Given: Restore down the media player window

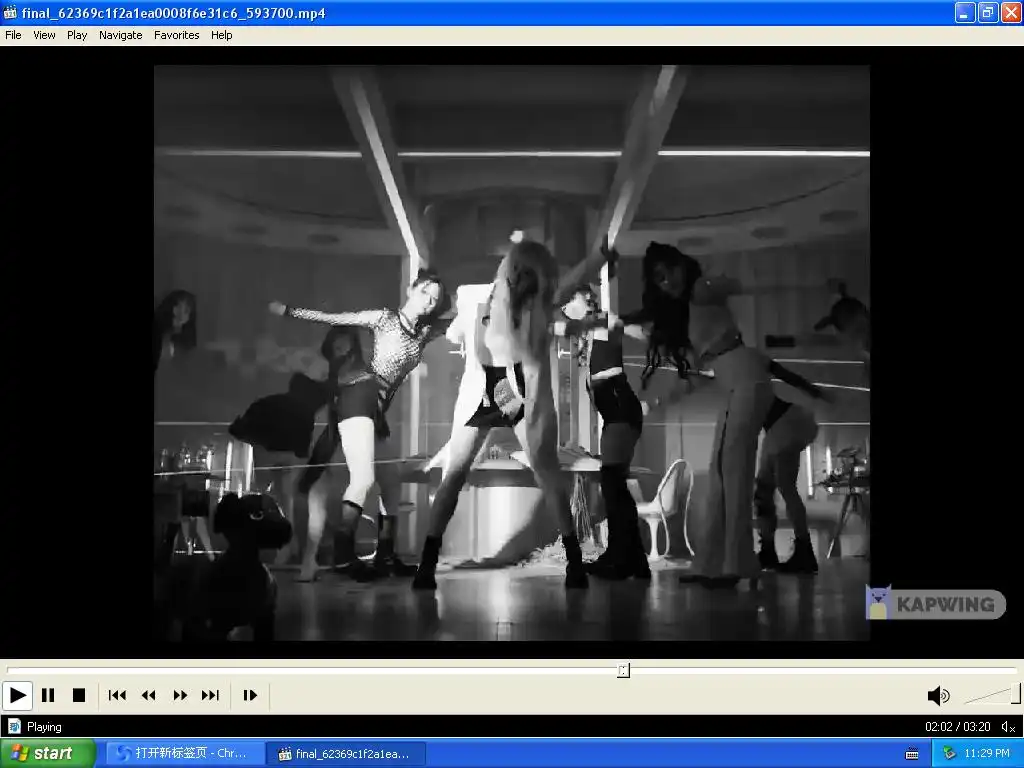Looking at the screenshot, I should [988, 12].
